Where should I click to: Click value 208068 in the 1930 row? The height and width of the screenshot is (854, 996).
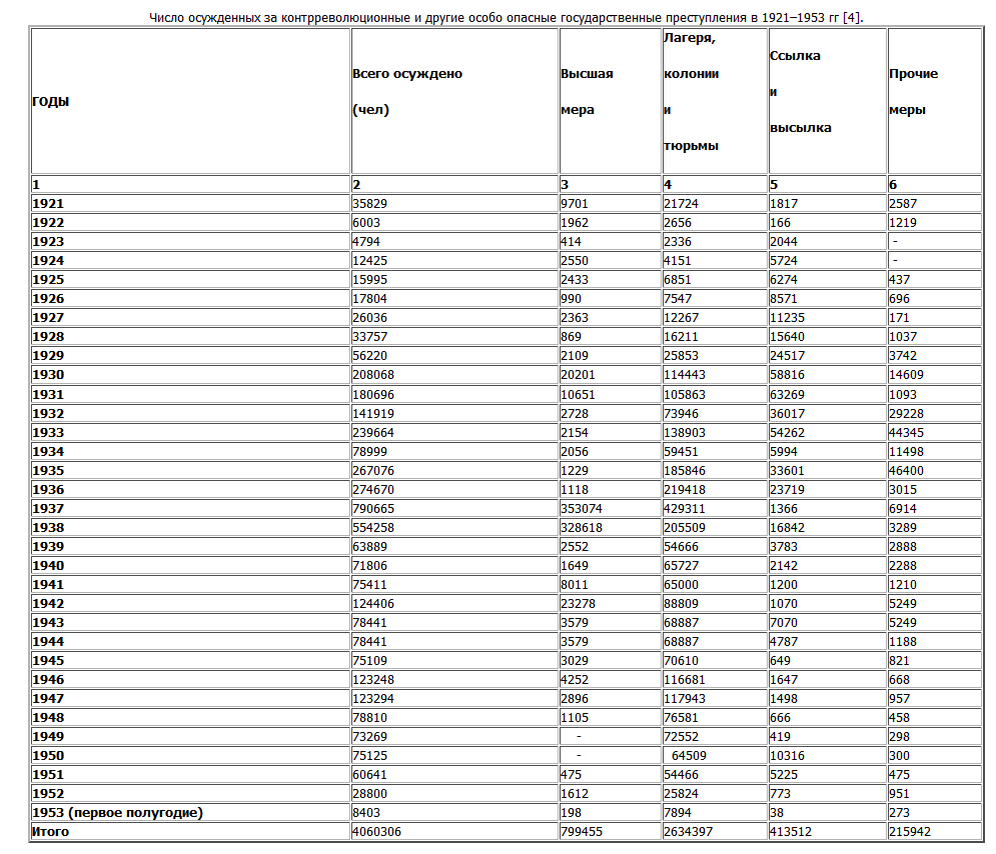tap(455, 375)
